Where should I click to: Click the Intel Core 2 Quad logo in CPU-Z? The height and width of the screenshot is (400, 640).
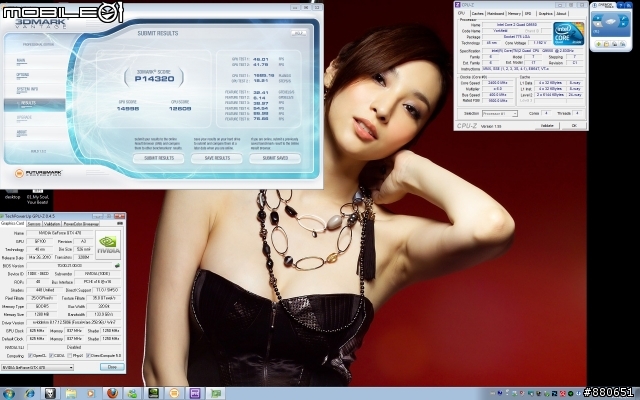[569, 33]
